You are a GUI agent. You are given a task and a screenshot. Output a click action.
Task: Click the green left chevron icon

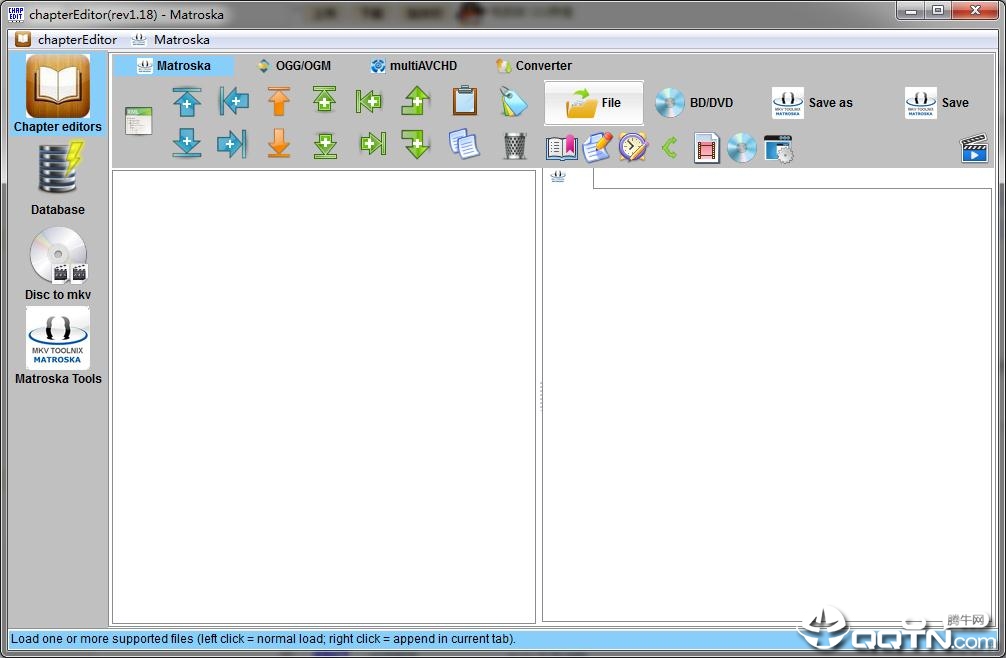(x=670, y=148)
